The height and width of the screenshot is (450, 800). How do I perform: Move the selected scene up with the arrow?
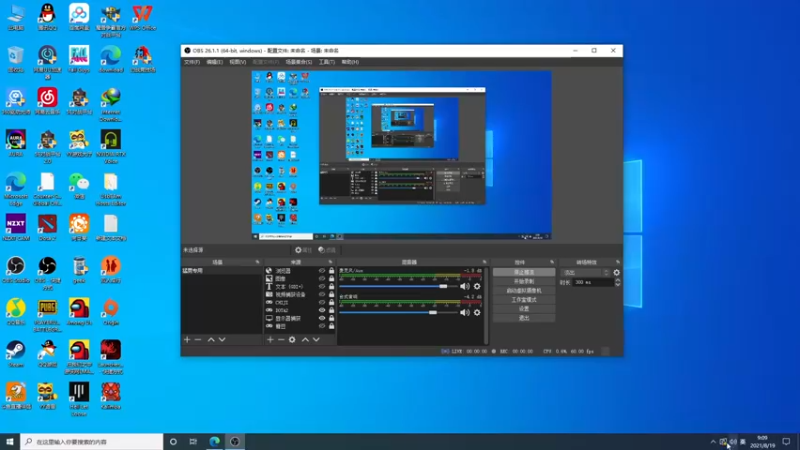211,340
